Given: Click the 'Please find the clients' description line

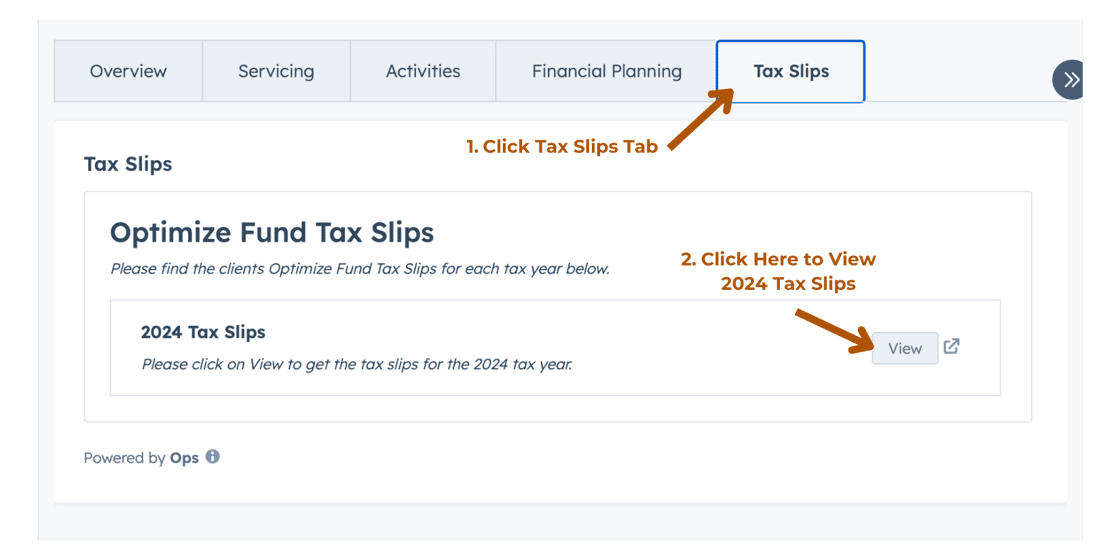Looking at the screenshot, I should point(360,271).
